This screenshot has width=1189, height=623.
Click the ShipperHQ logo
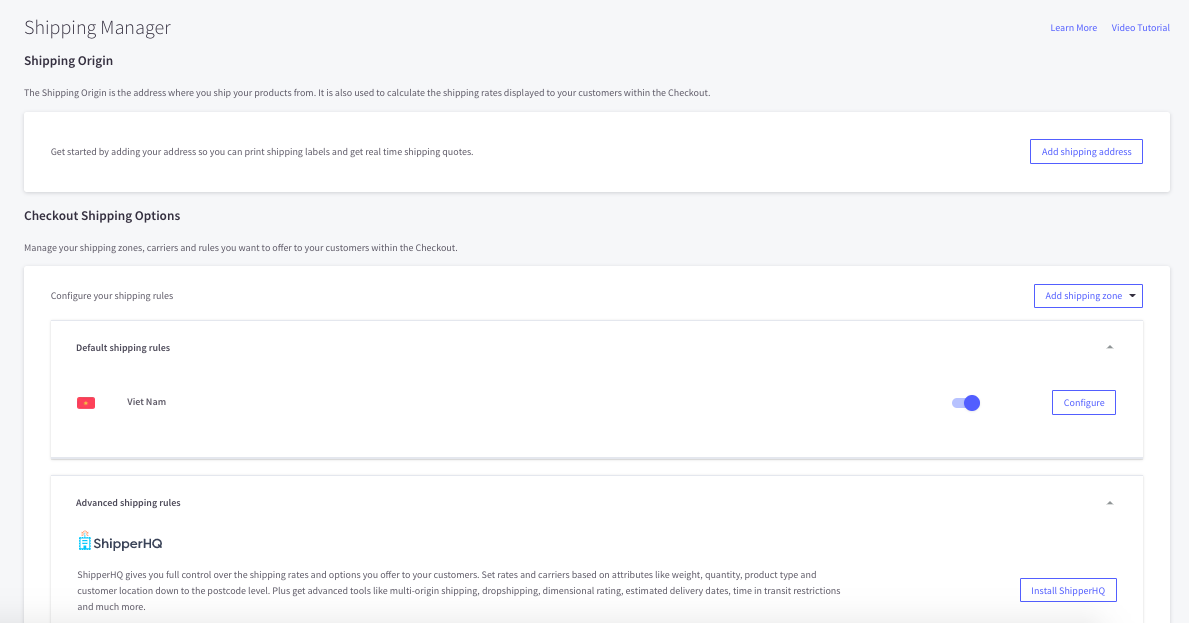[120, 541]
